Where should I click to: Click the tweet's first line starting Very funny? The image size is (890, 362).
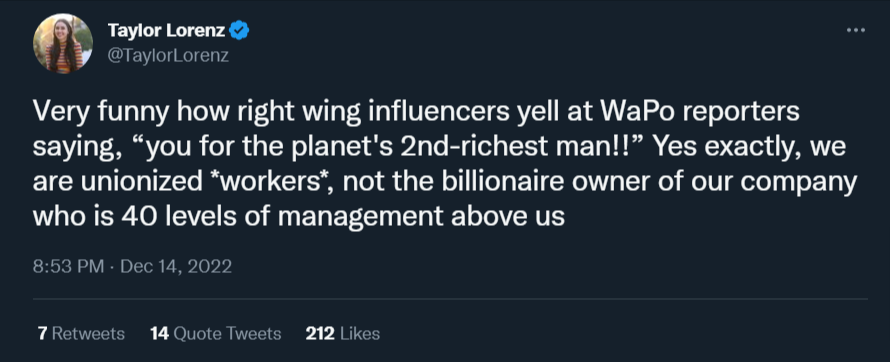pos(416,112)
